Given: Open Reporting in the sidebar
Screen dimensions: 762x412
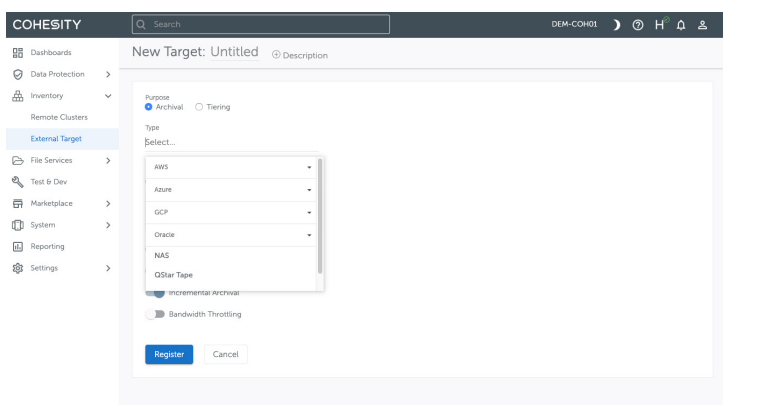Looking at the screenshot, I should (x=48, y=246).
